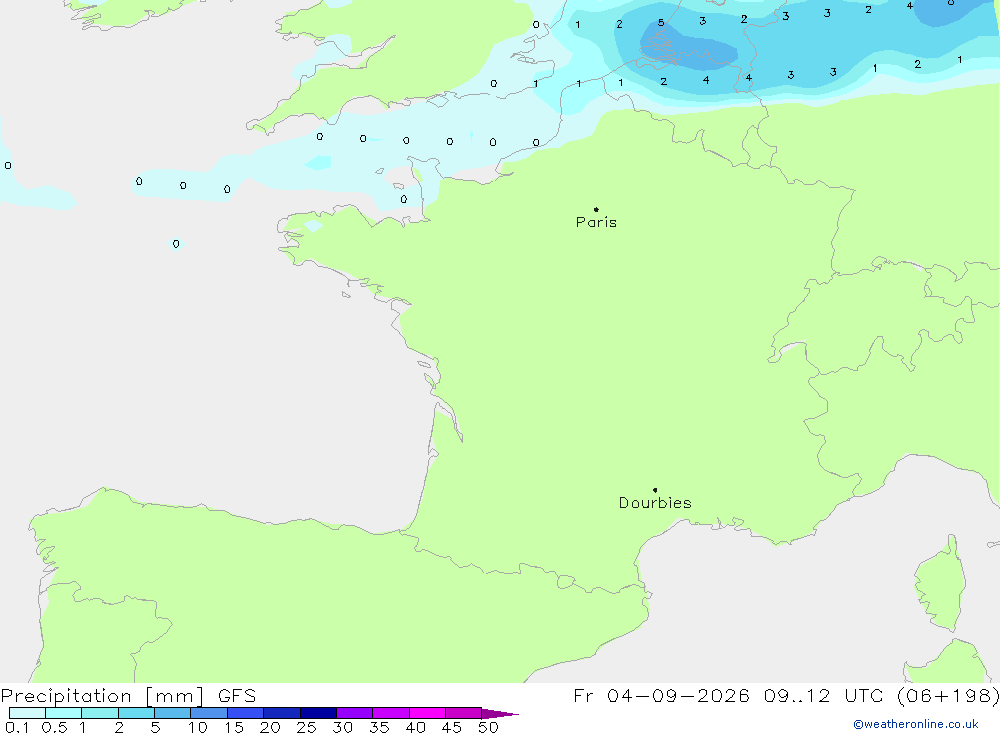Click the Paris city label
Screen dimensions: 1000x733
tap(596, 222)
